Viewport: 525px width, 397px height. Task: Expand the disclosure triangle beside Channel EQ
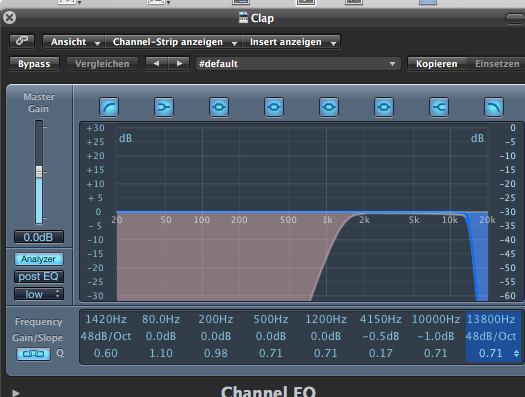point(16,393)
